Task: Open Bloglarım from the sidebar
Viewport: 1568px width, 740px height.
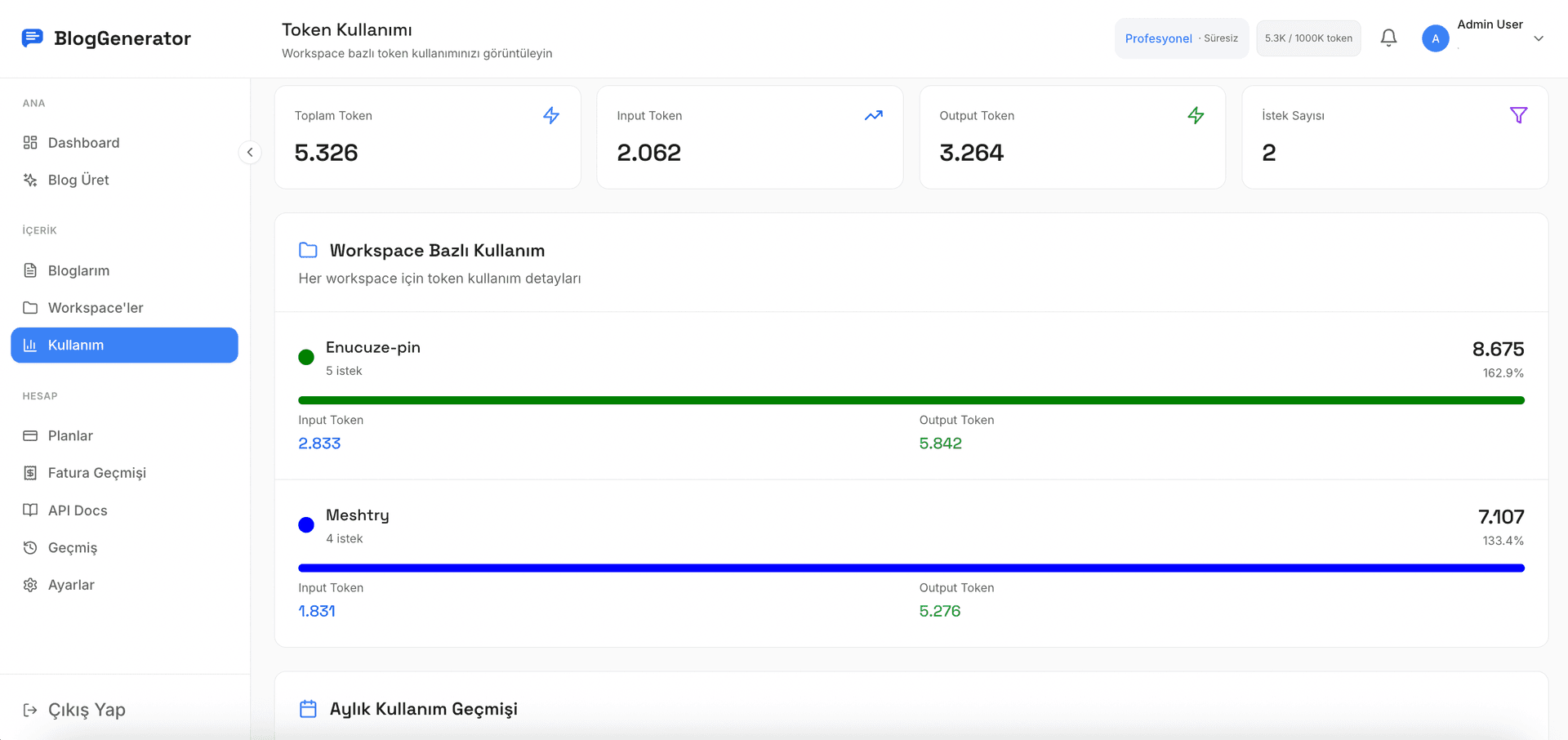Action: (78, 270)
